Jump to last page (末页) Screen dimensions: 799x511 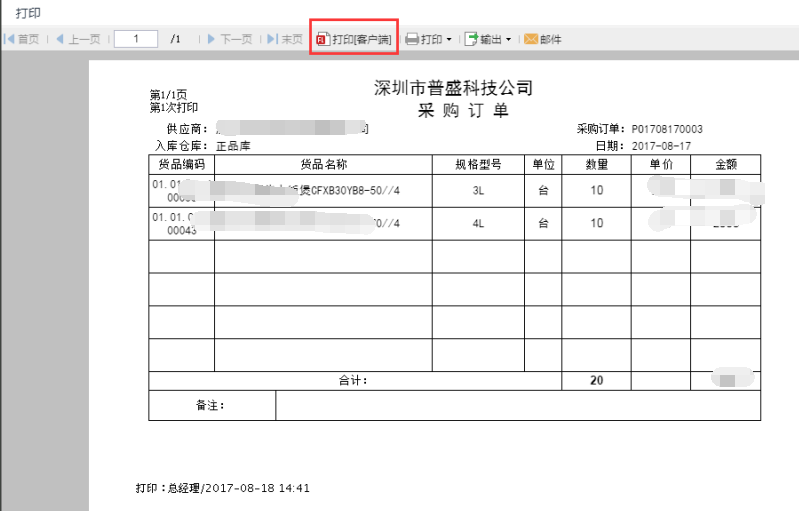click(285, 39)
